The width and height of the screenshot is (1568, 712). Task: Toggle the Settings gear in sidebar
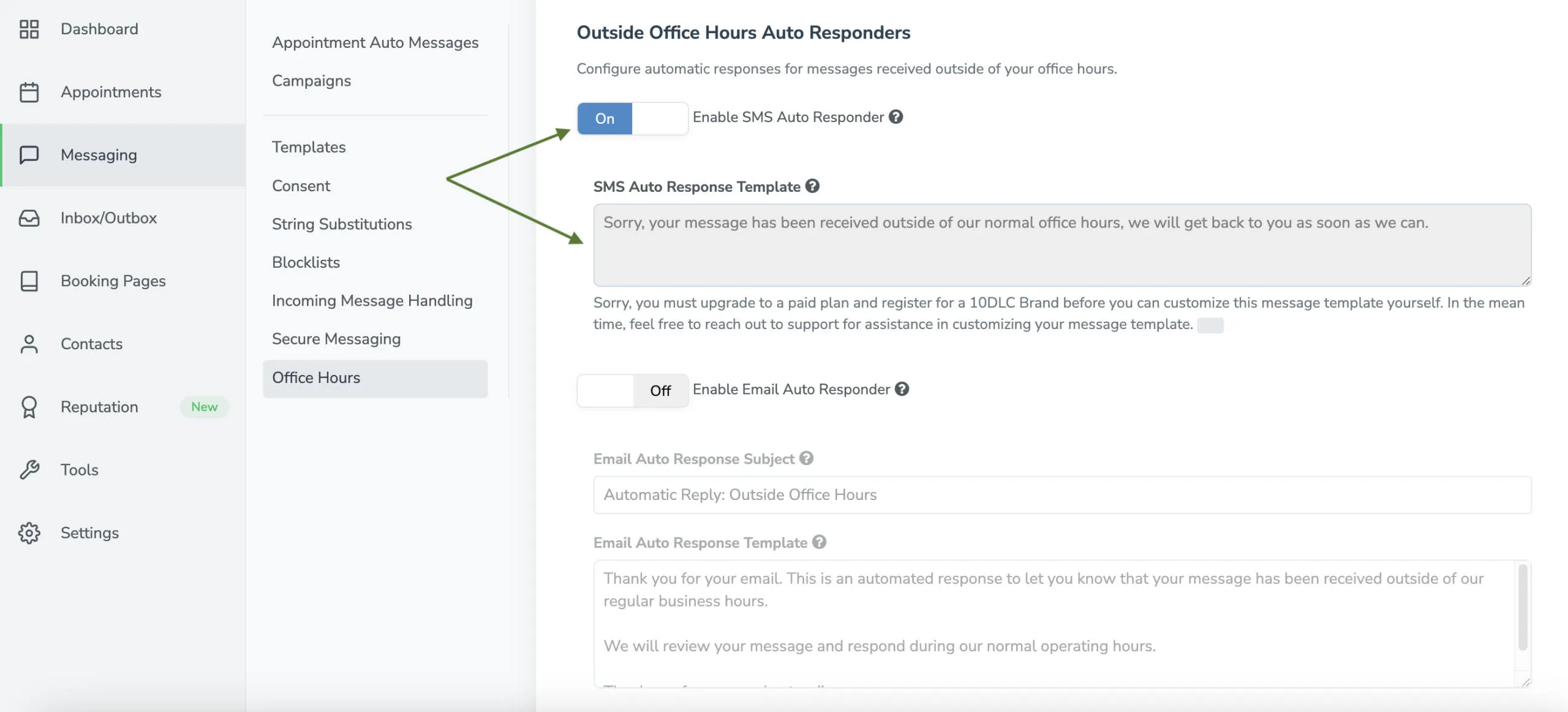pos(29,532)
